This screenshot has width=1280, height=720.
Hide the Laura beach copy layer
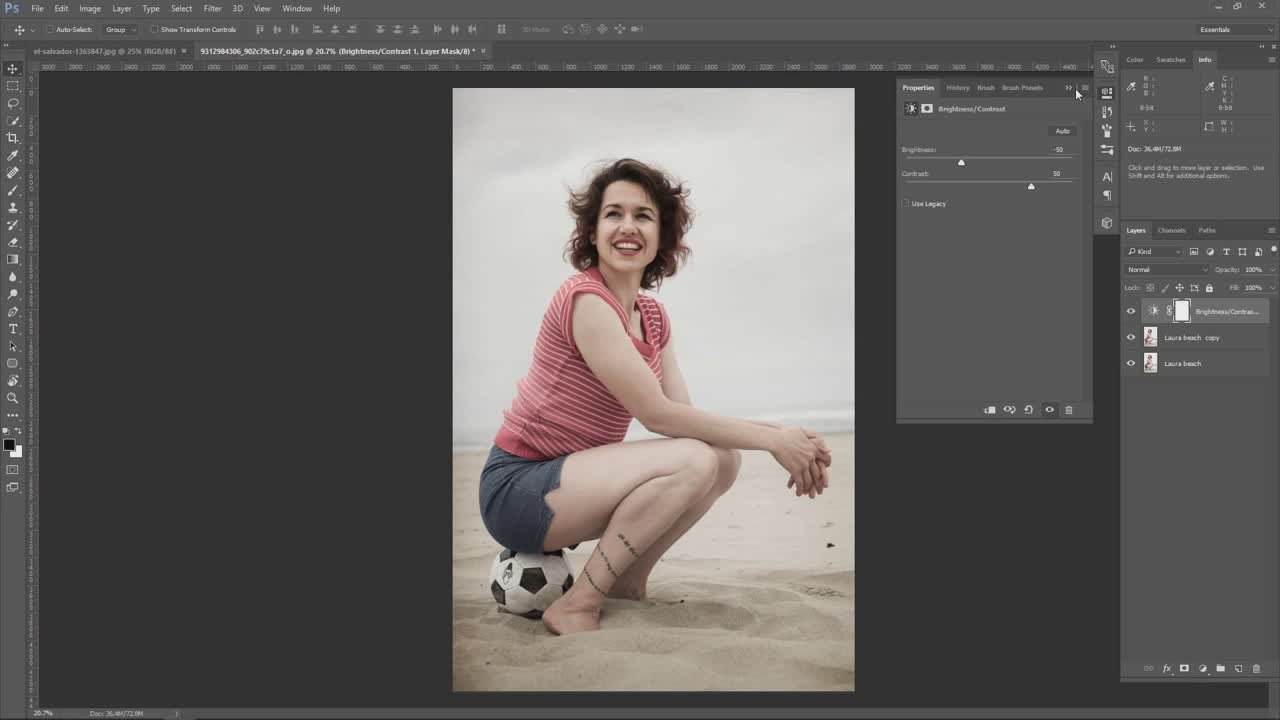(1131, 337)
